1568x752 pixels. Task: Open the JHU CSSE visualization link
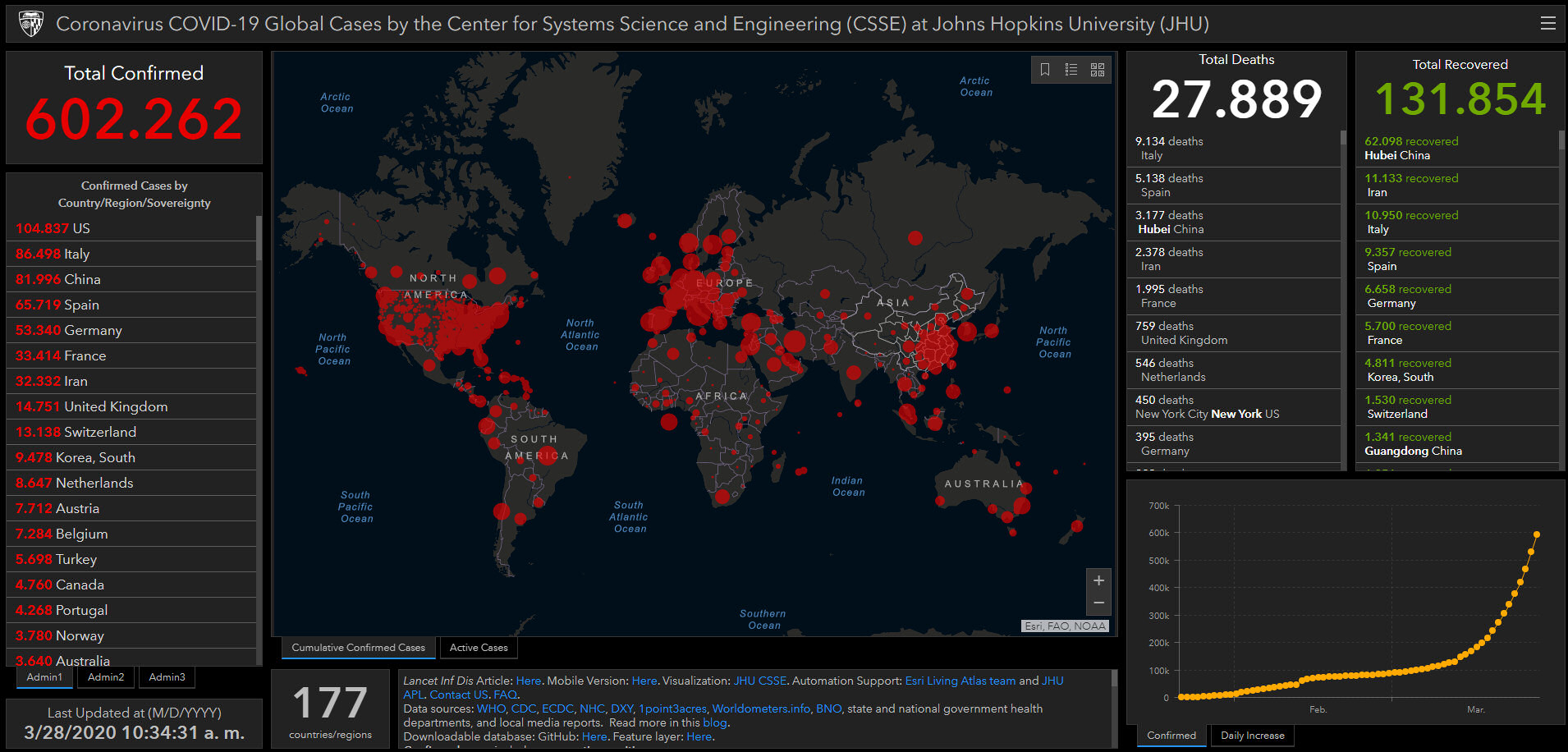tap(759, 681)
